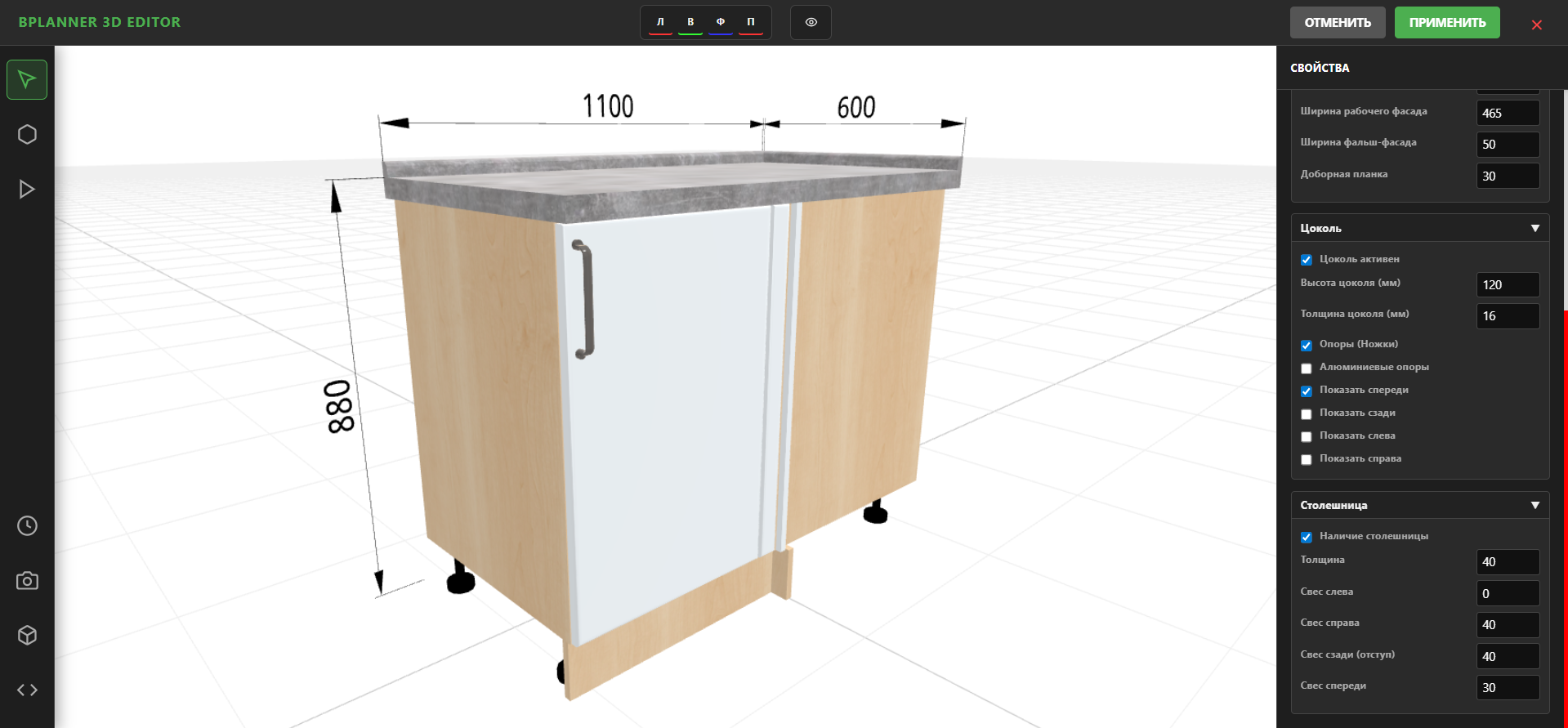
Task: Switch to the Л view button
Action: [660, 22]
